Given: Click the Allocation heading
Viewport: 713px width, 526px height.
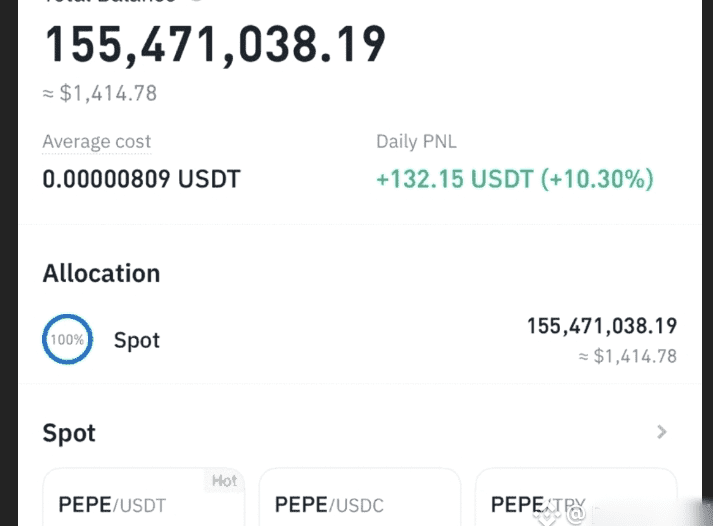Looking at the screenshot, I should (101, 273).
